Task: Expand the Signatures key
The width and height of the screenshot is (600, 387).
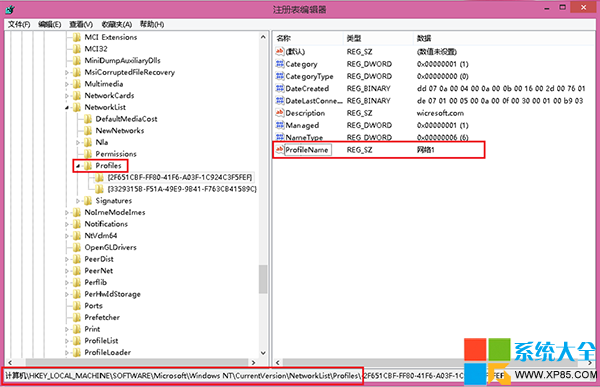Action: pos(78,201)
